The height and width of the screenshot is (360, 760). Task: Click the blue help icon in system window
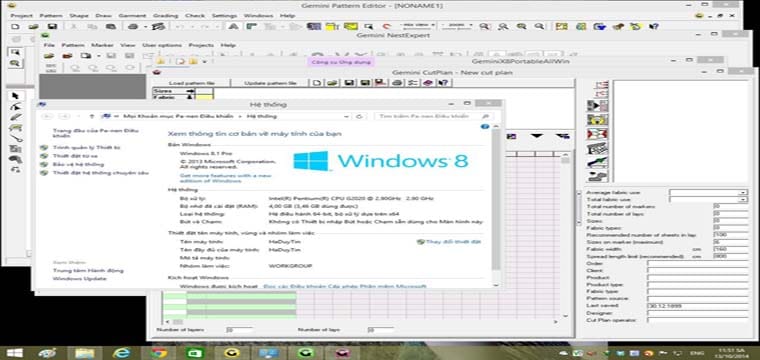coord(485,127)
